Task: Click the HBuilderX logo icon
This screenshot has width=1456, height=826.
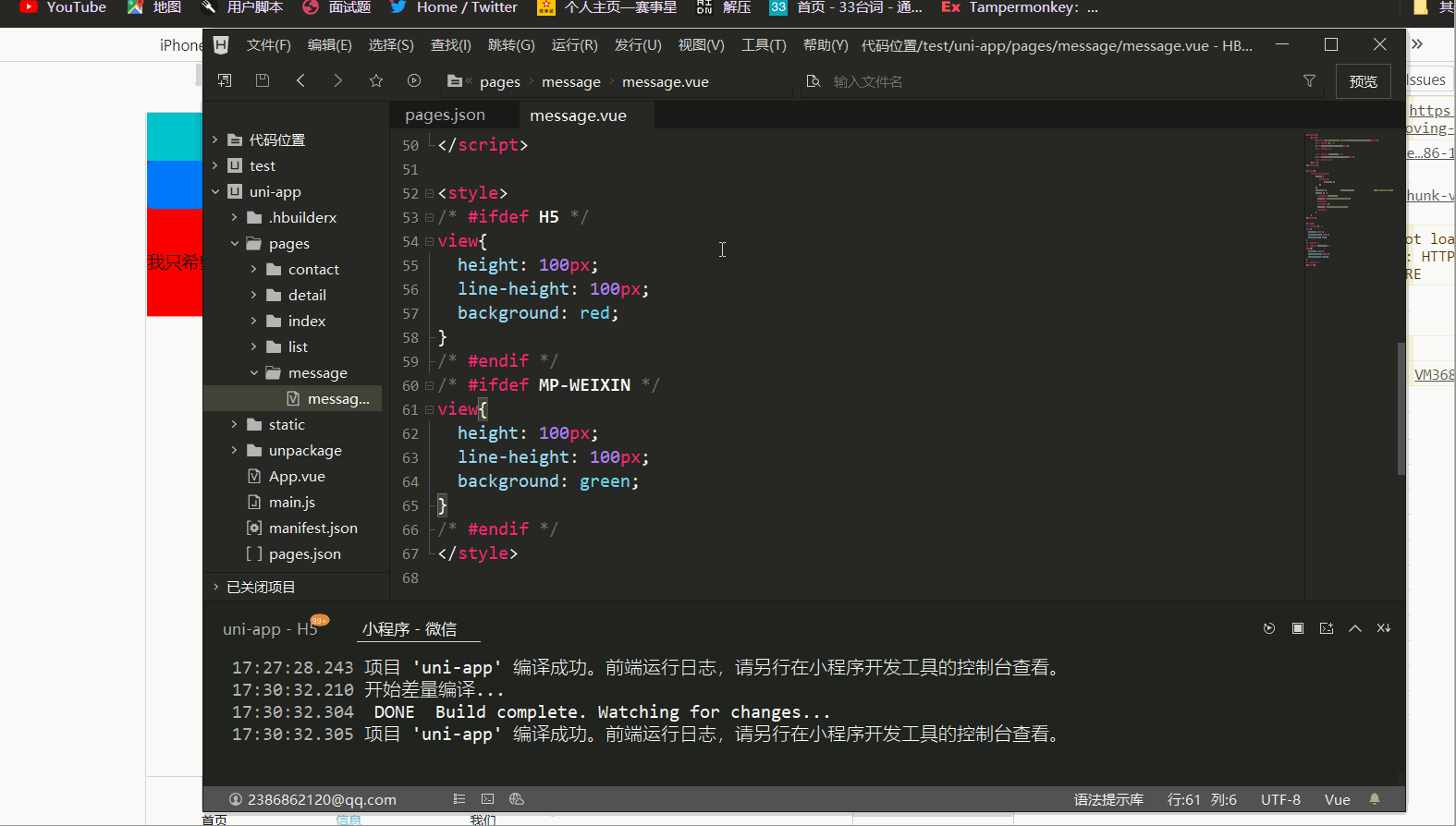Action: coord(221,44)
